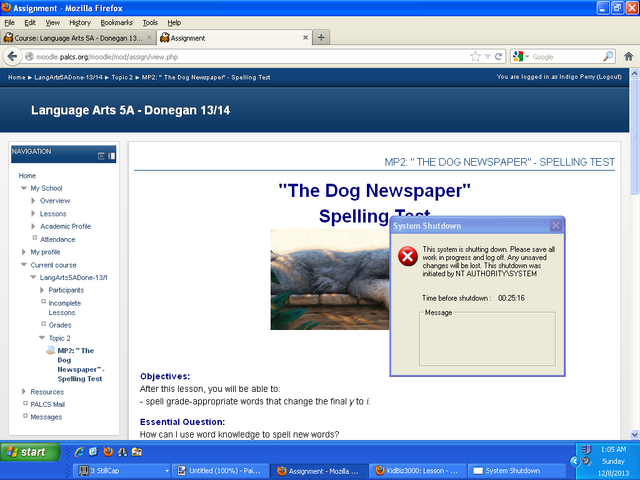
Task: Click the search magnifier icon
Action: pyautogui.click(x=608, y=56)
